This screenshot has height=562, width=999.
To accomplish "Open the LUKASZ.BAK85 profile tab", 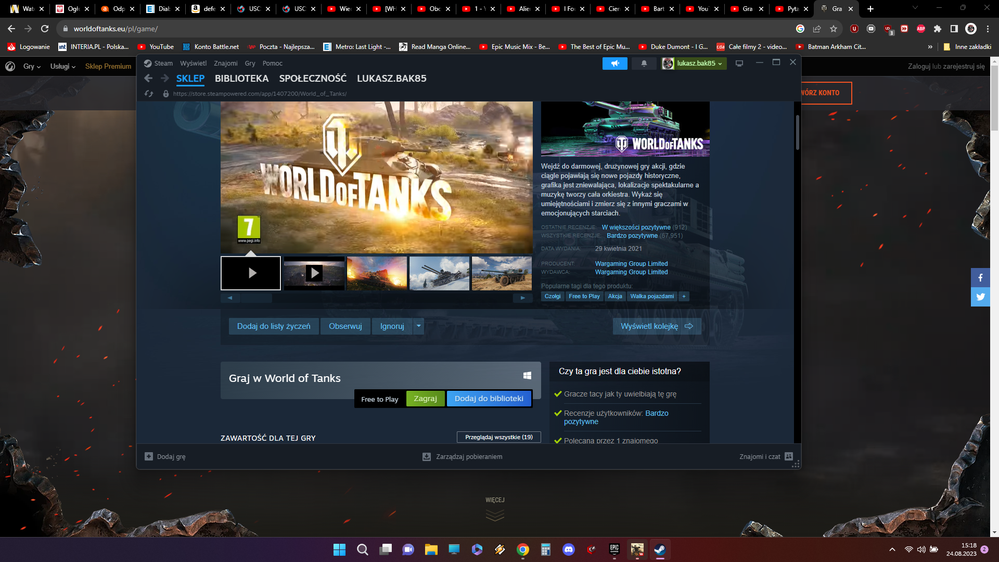I will [392, 78].
